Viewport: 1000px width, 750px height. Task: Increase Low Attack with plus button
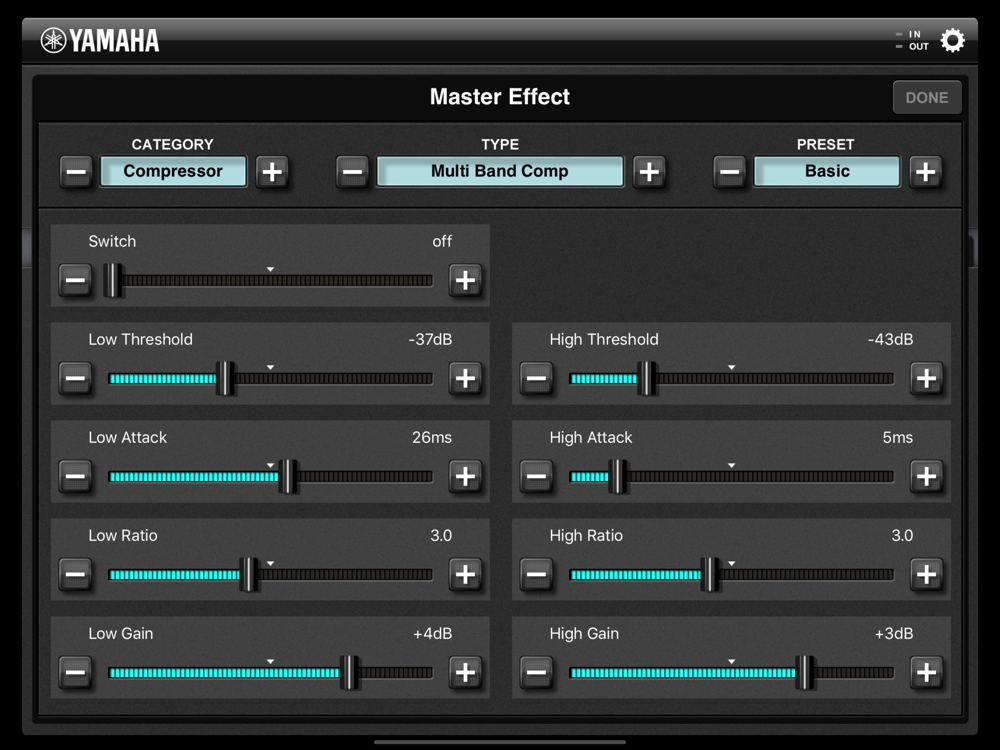click(x=465, y=476)
